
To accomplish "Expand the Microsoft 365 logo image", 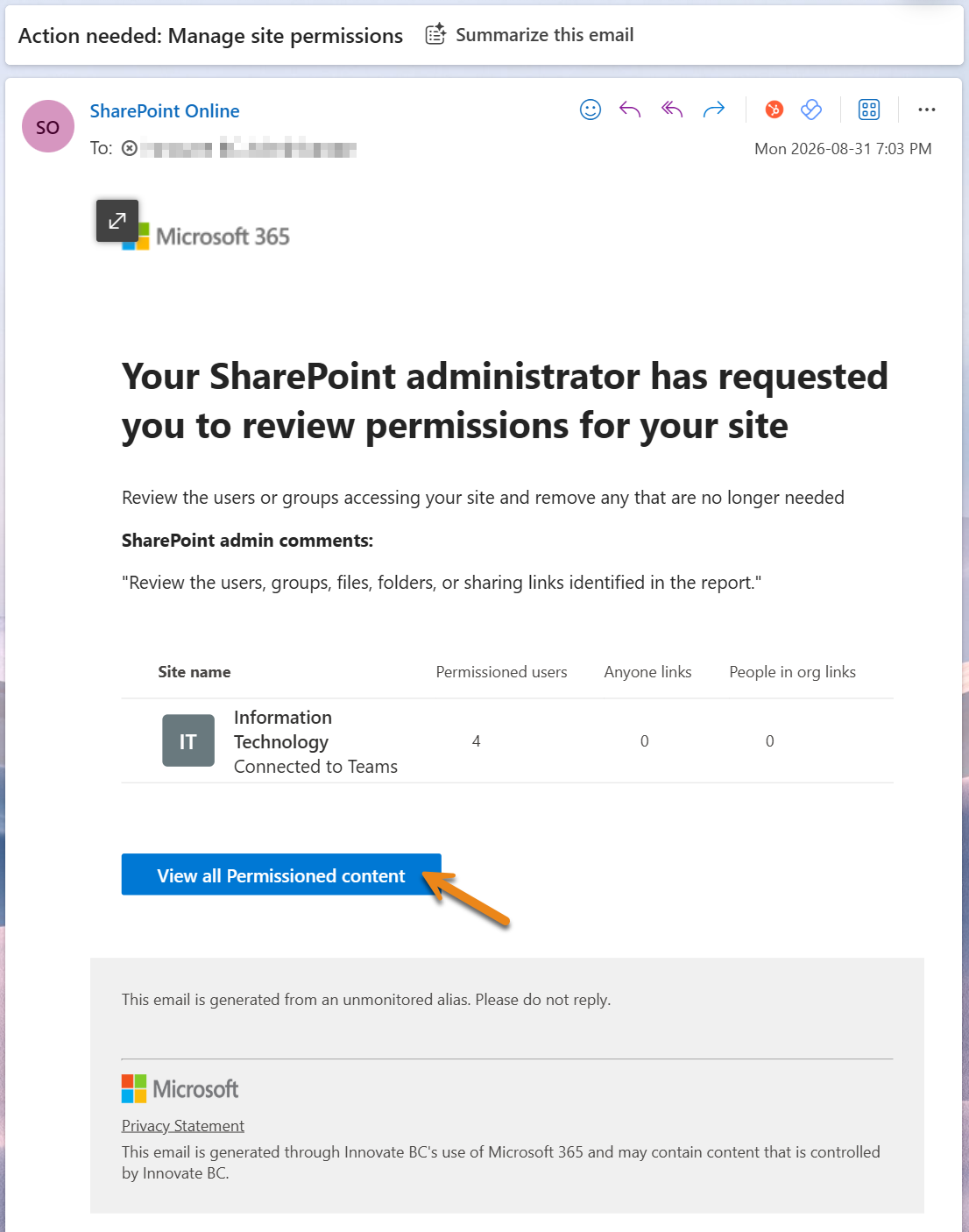I will pyautogui.click(x=117, y=221).
